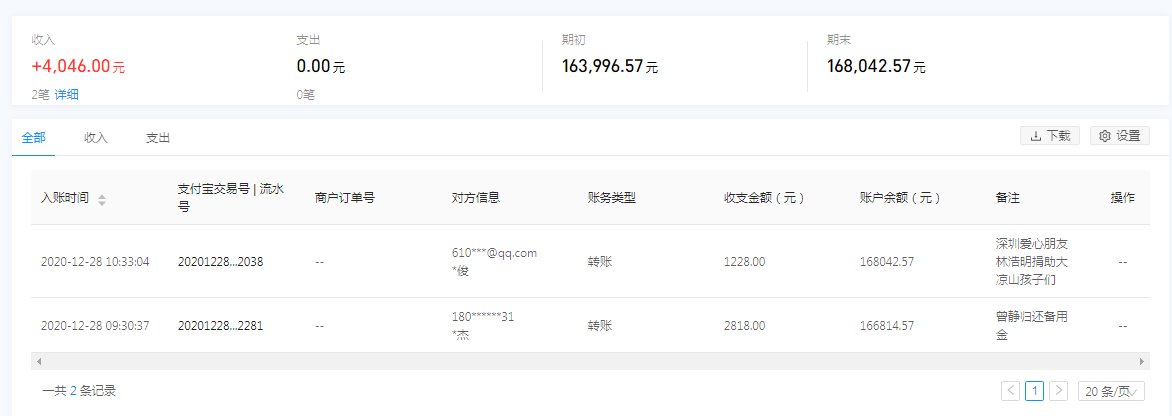Switch to the 支出 tab

(158, 138)
